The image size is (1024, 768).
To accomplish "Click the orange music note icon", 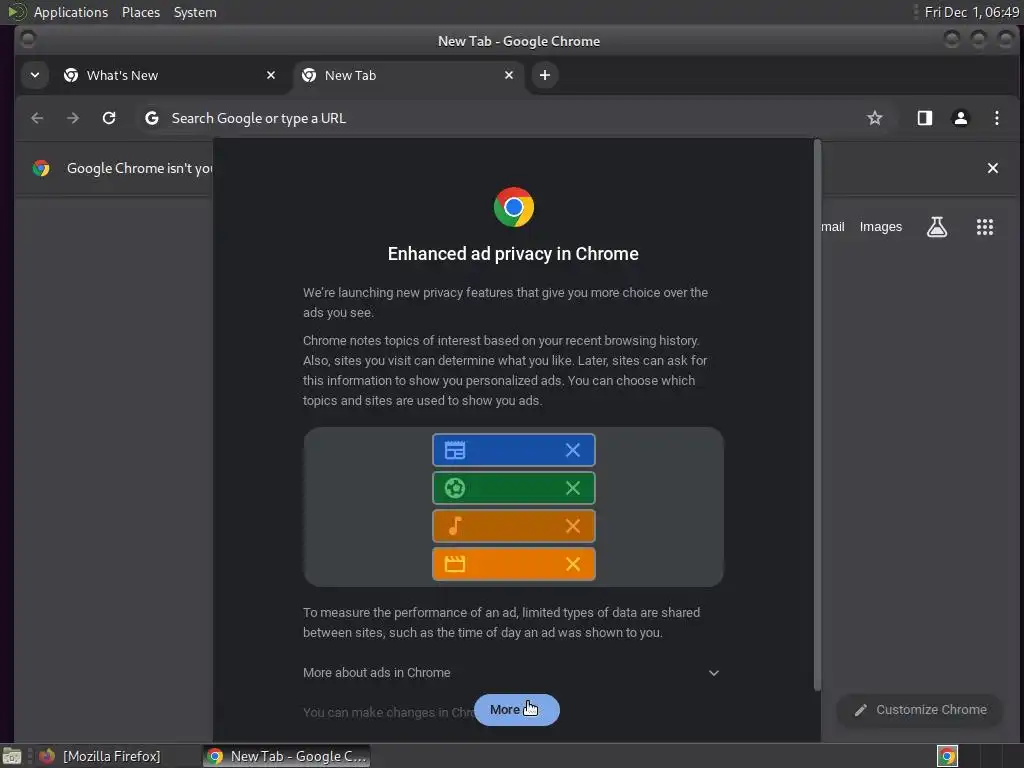I will (455, 526).
